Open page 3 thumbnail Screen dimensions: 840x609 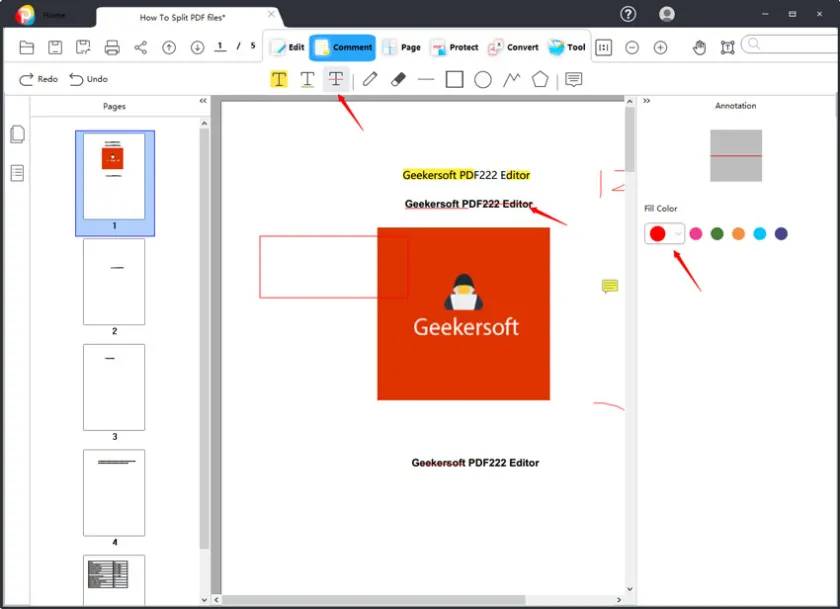click(x=114, y=387)
